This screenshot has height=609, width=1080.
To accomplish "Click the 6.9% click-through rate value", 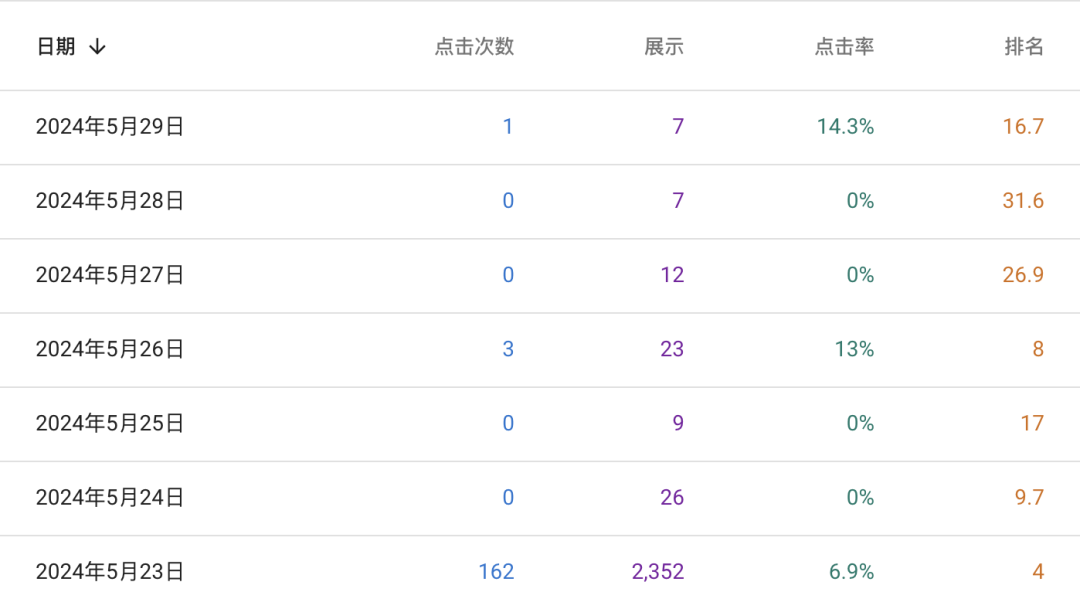I will point(851,572).
